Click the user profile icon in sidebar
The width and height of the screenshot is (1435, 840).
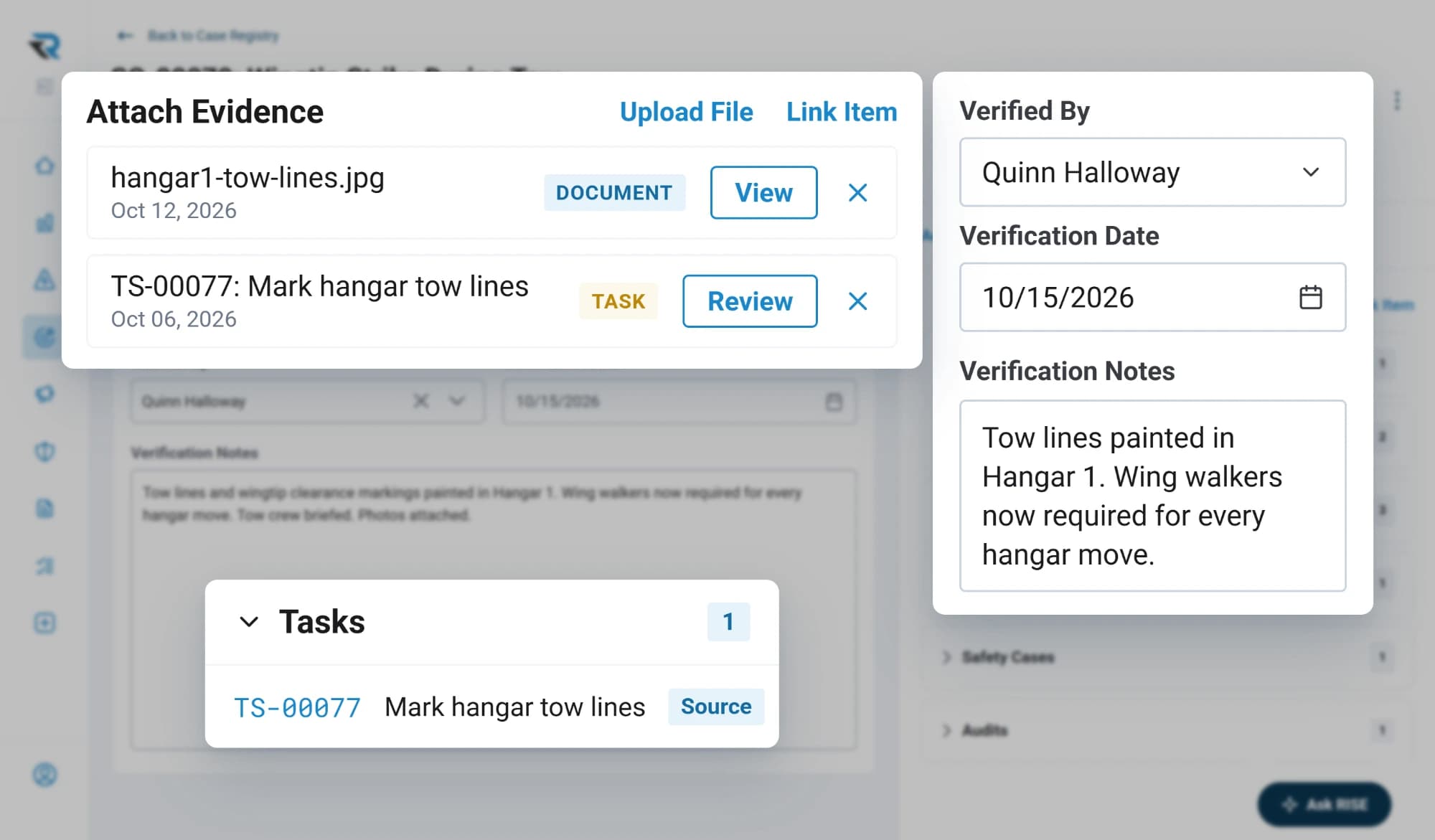(x=44, y=775)
